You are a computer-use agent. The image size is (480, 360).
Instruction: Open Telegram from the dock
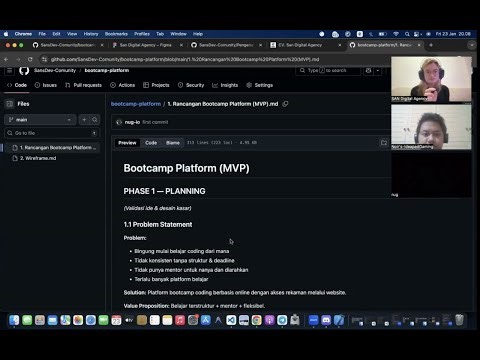pos(282,320)
